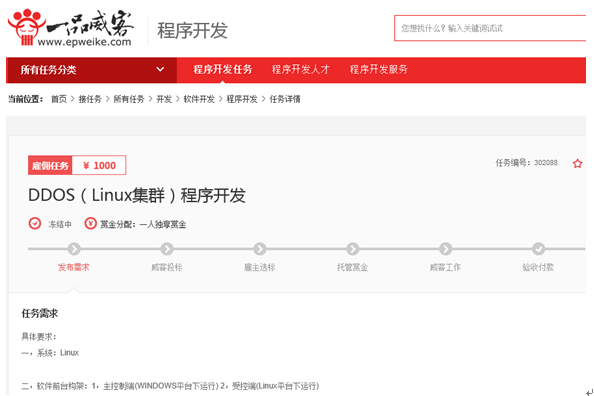Click the ¥ 1000 reward amount
Viewport: 594px width, 396px height.
point(99,166)
